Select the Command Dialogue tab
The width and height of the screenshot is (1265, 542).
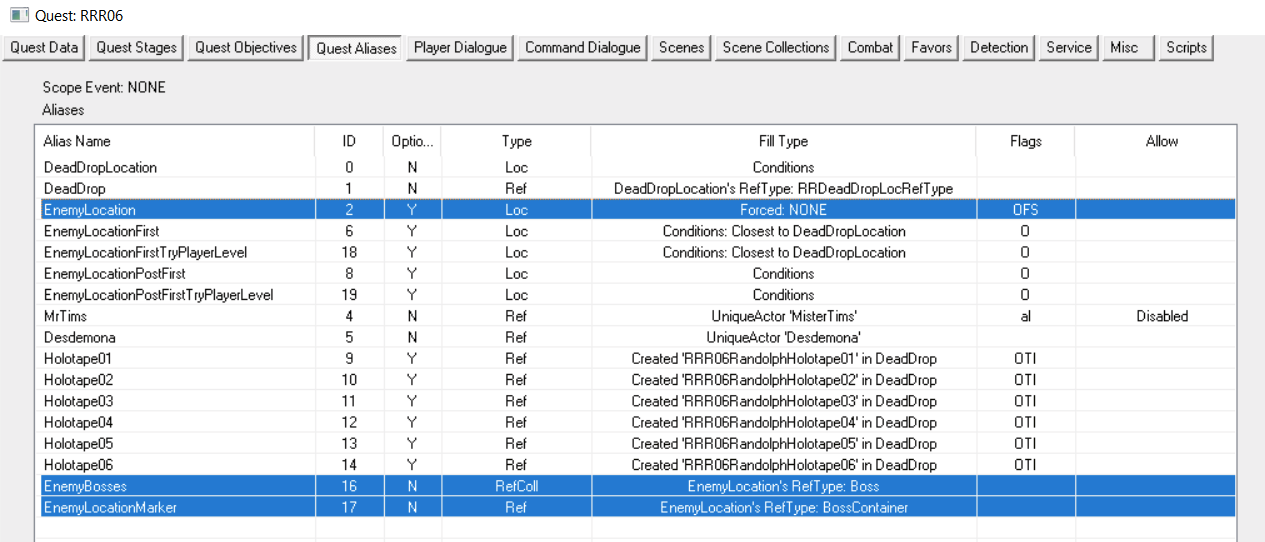click(582, 47)
